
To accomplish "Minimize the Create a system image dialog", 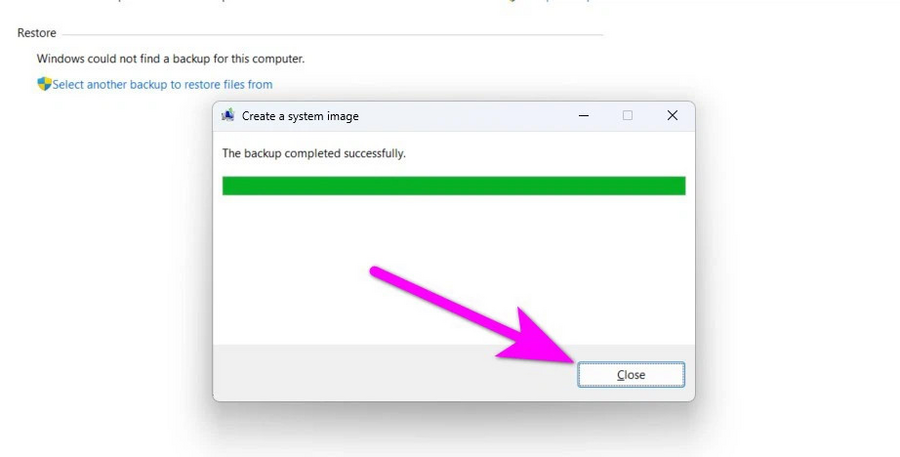I will point(584,115).
